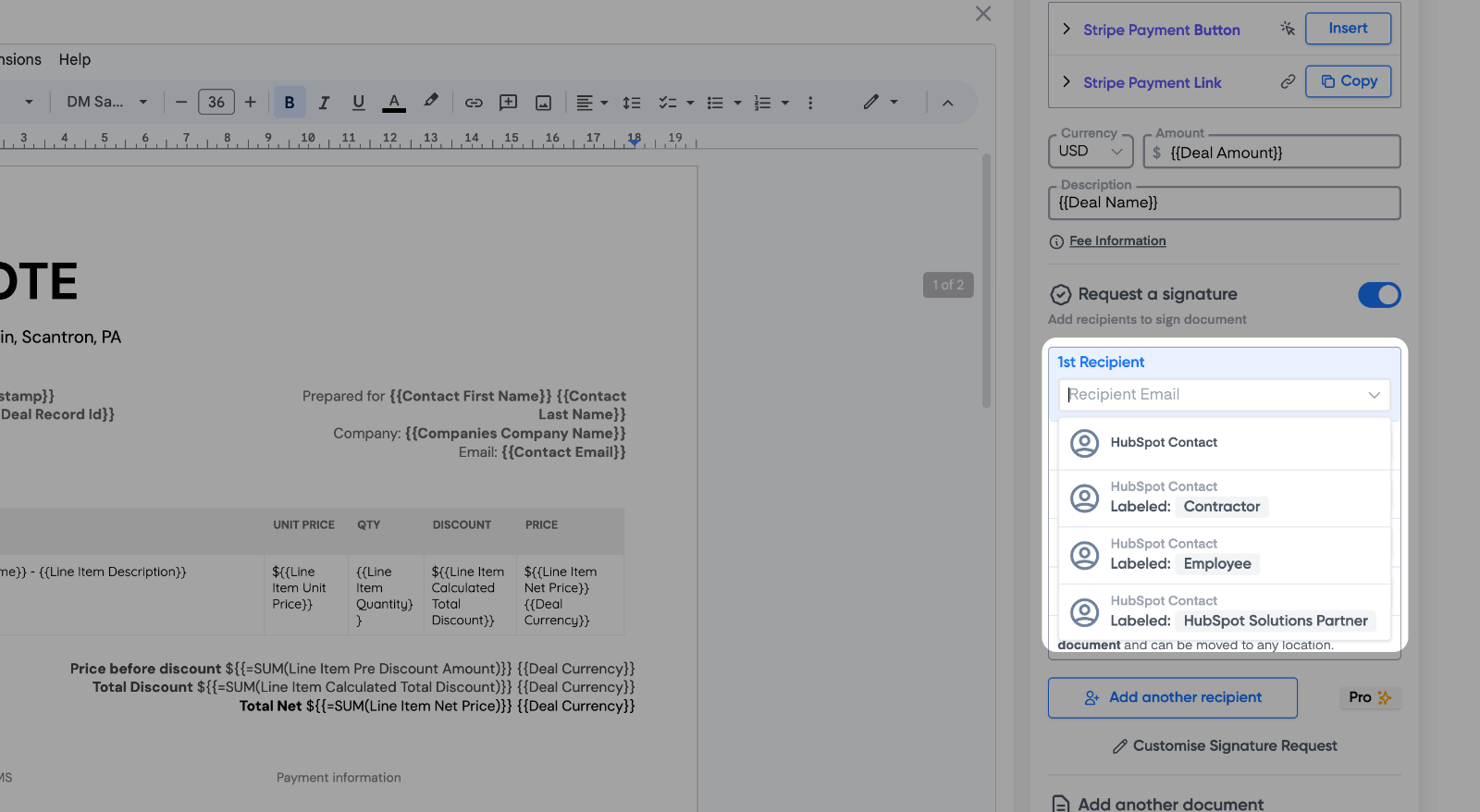Open the highlight color pen tool
The height and width of the screenshot is (812, 1480).
[x=430, y=102]
